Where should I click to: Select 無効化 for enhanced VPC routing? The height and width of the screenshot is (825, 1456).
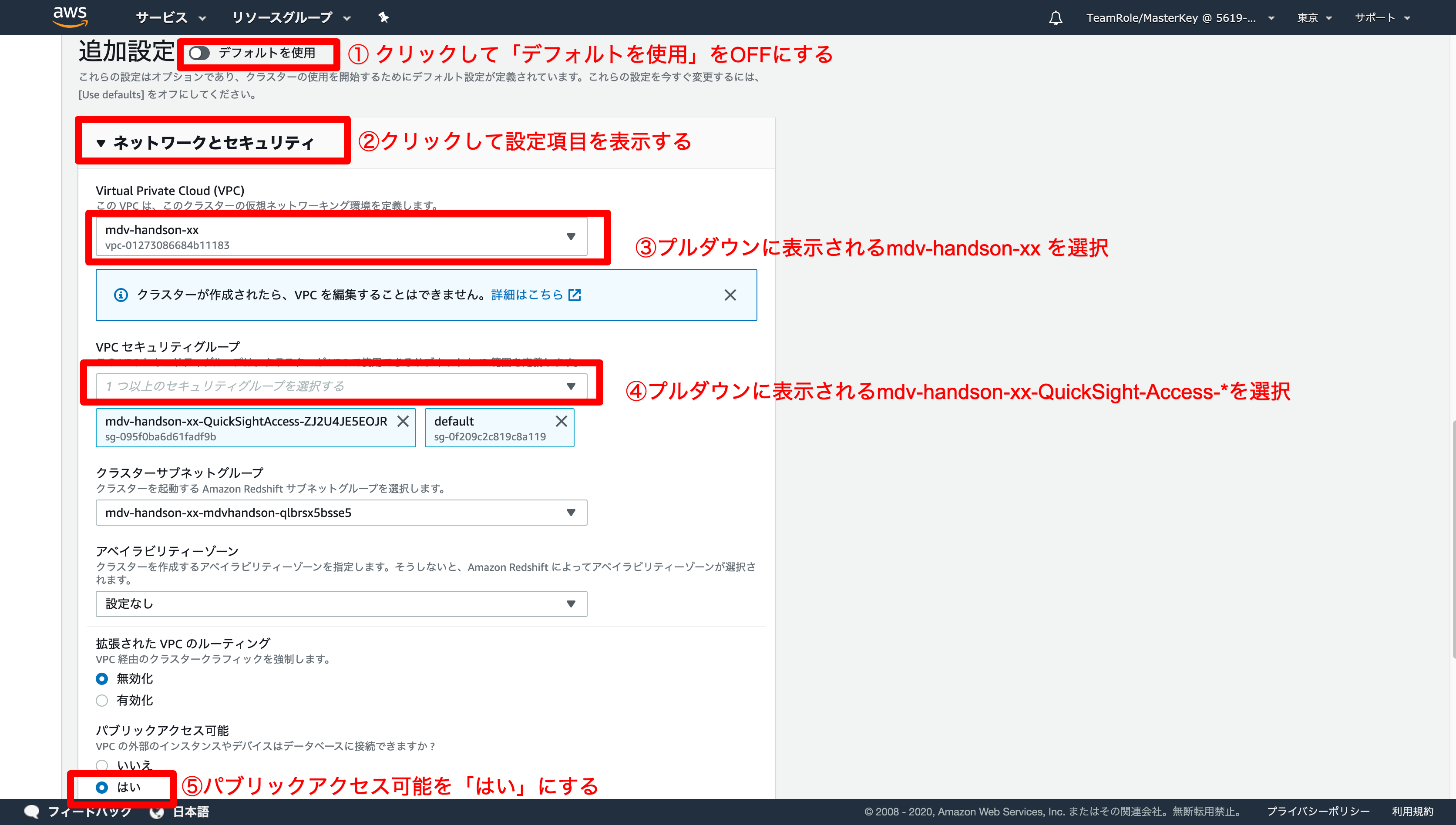point(102,678)
